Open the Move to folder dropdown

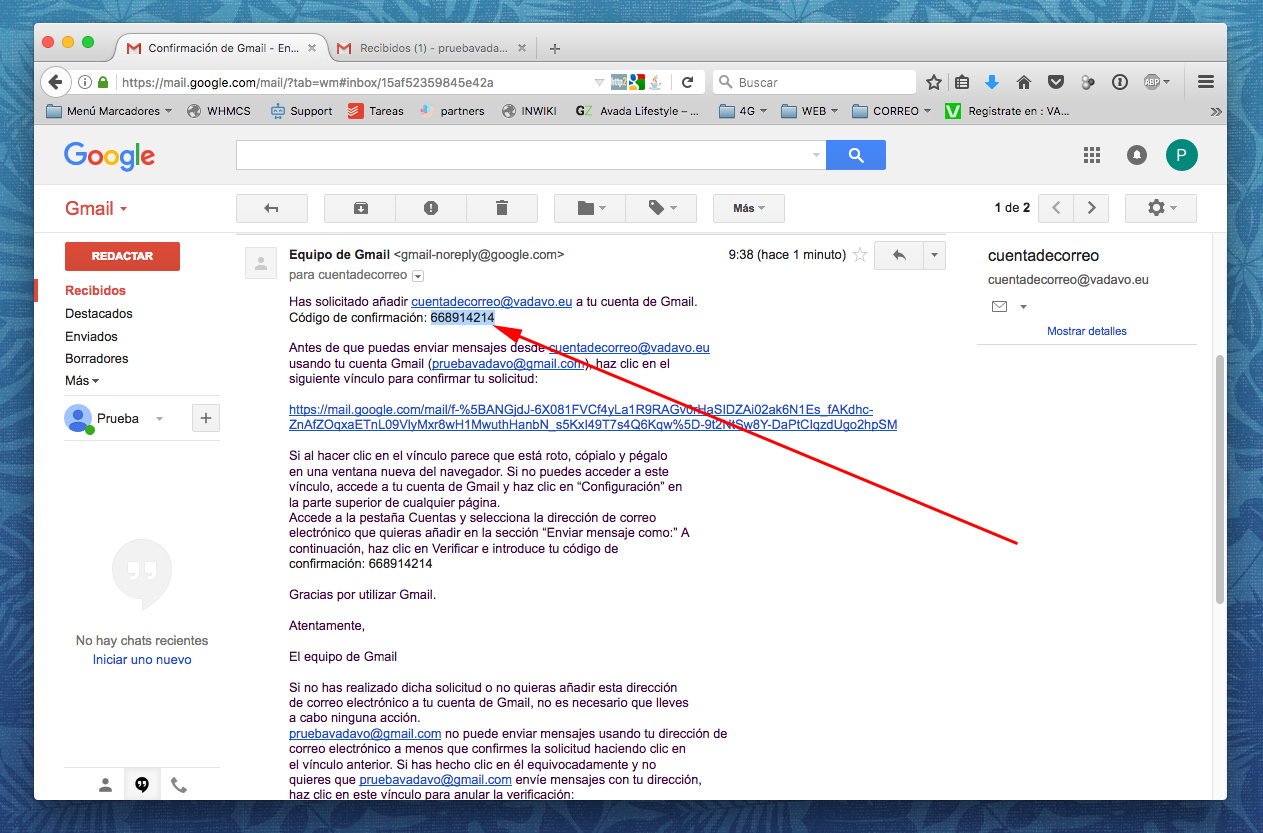click(x=590, y=208)
